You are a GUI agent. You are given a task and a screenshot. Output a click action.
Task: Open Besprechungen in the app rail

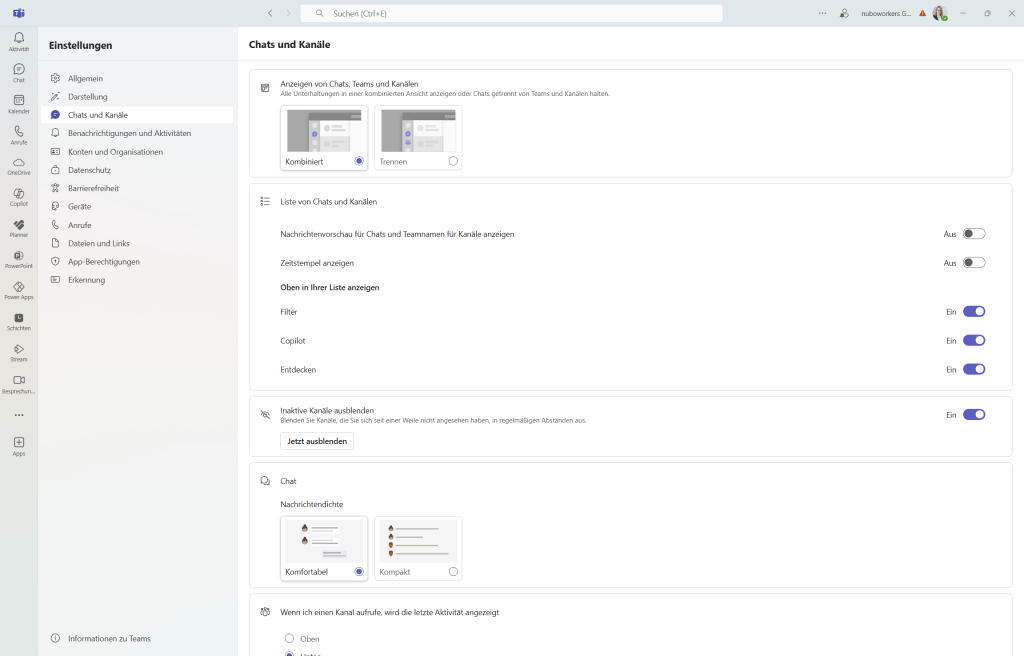pos(19,384)
